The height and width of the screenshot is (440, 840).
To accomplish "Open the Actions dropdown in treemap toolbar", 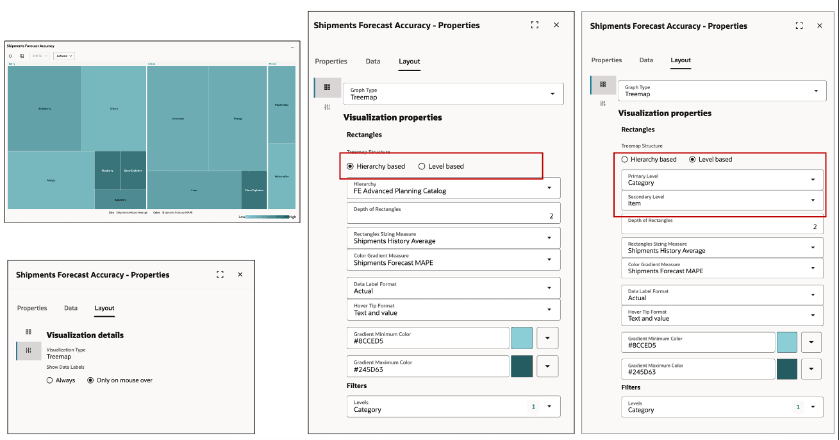I will (64, 56).
